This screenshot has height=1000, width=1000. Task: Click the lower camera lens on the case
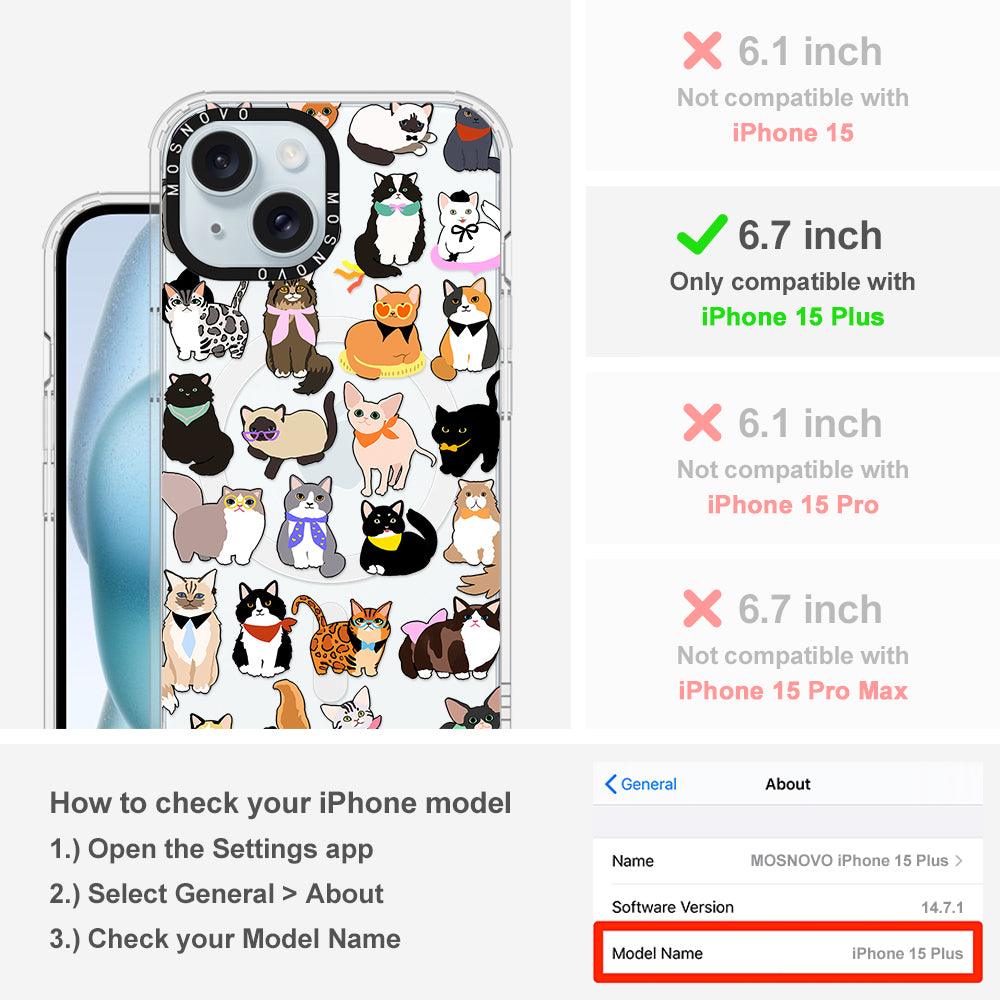pos(282,221)
